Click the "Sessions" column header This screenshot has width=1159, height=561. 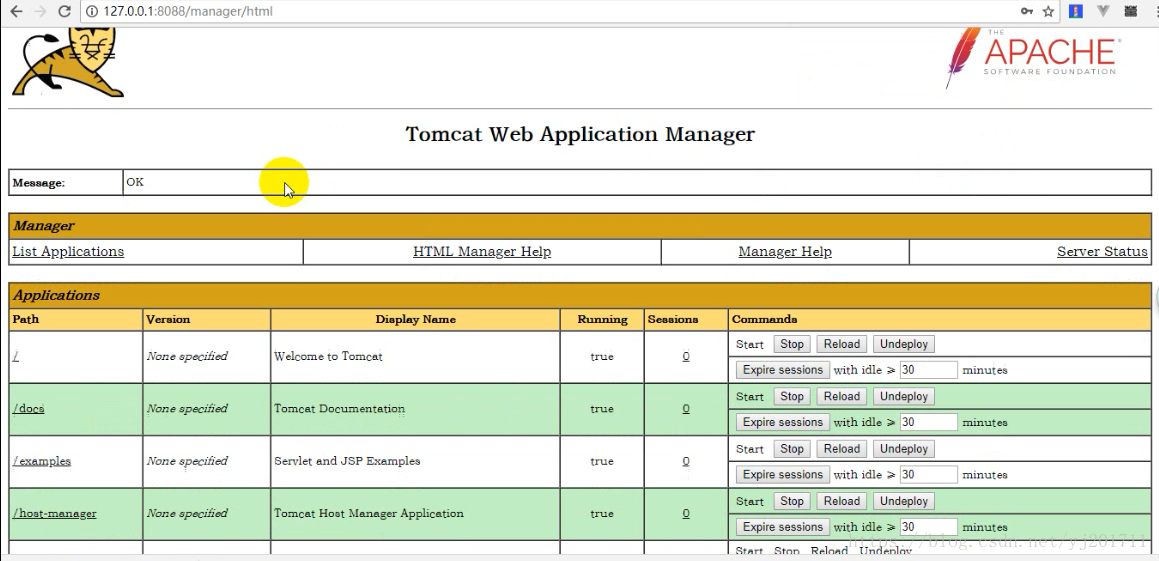[x=673, y=319]
